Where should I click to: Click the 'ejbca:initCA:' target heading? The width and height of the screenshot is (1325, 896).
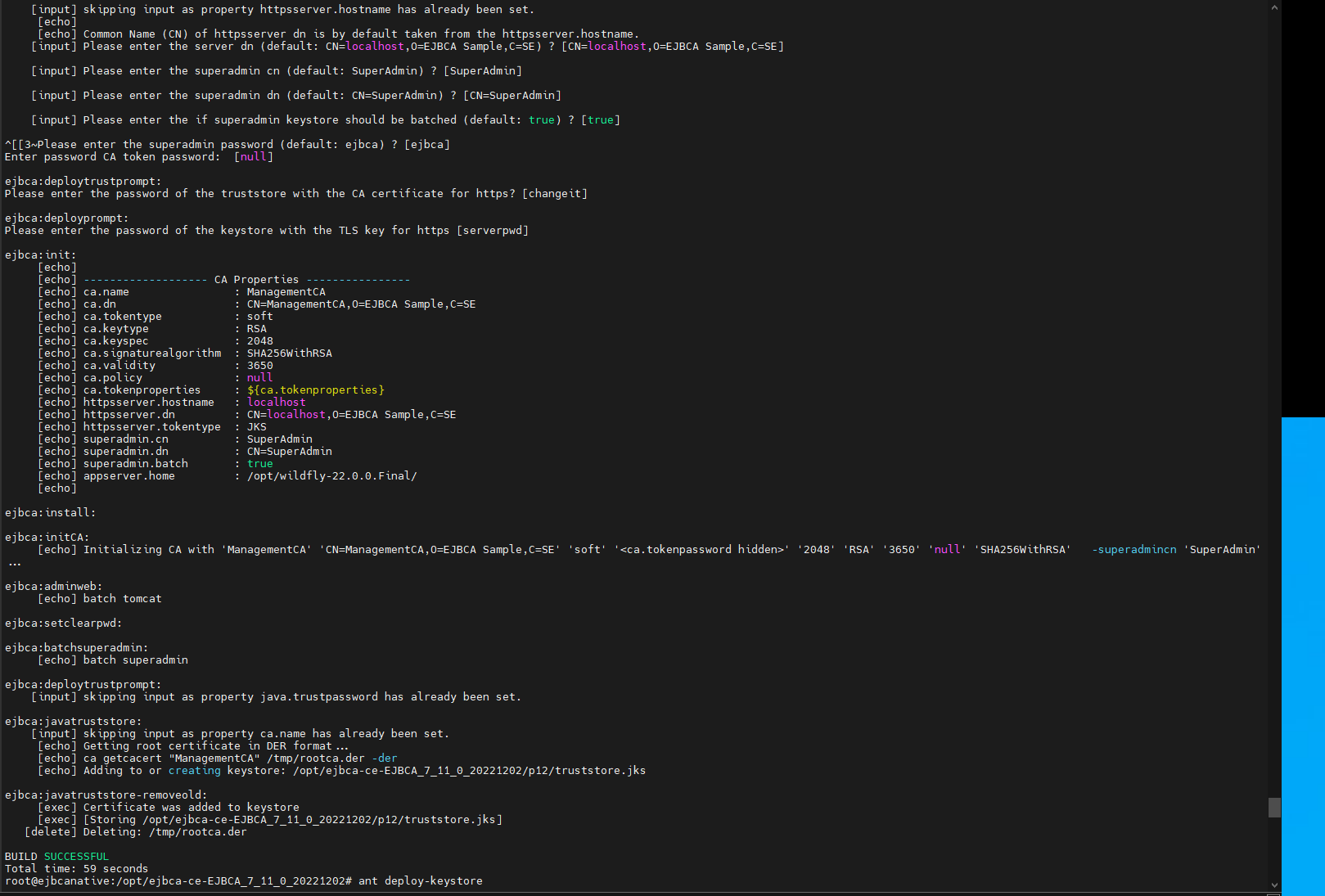[47, 538]
